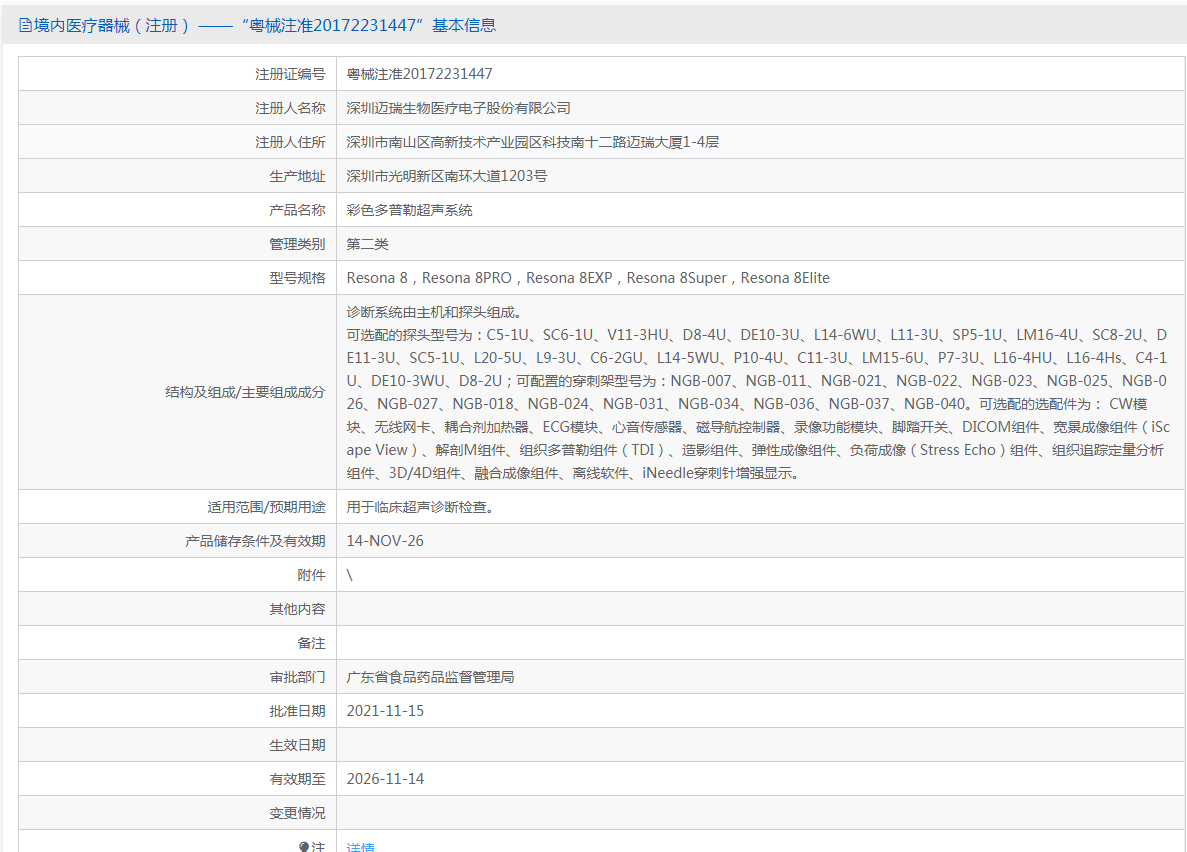Screen dimensions: 1187x852
Task: Click the 适用范围/预期用途 label
Action: coord(266,507)
